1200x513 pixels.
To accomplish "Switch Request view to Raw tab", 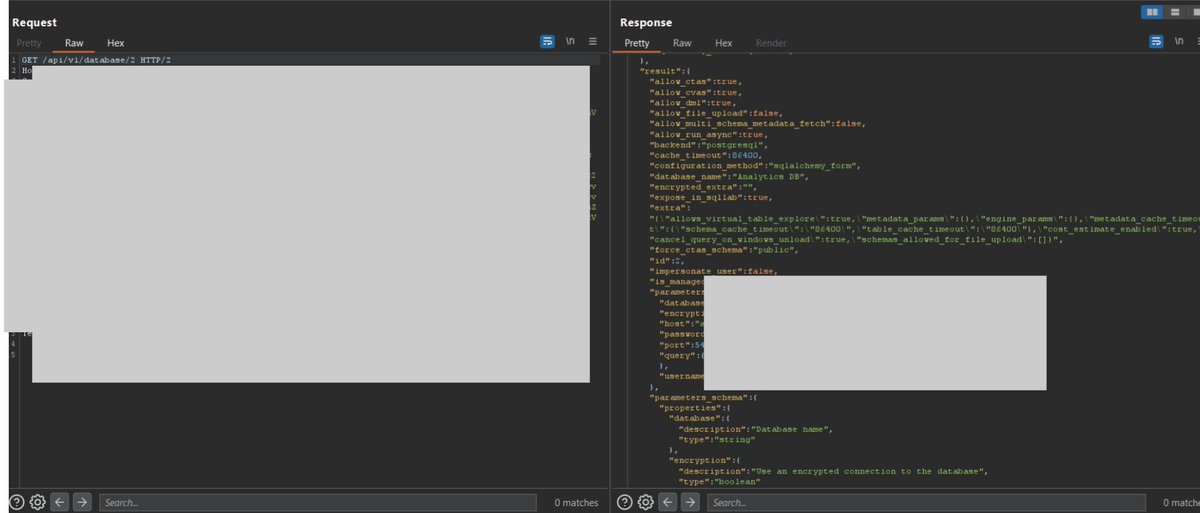I will click(x=74, y=43).
